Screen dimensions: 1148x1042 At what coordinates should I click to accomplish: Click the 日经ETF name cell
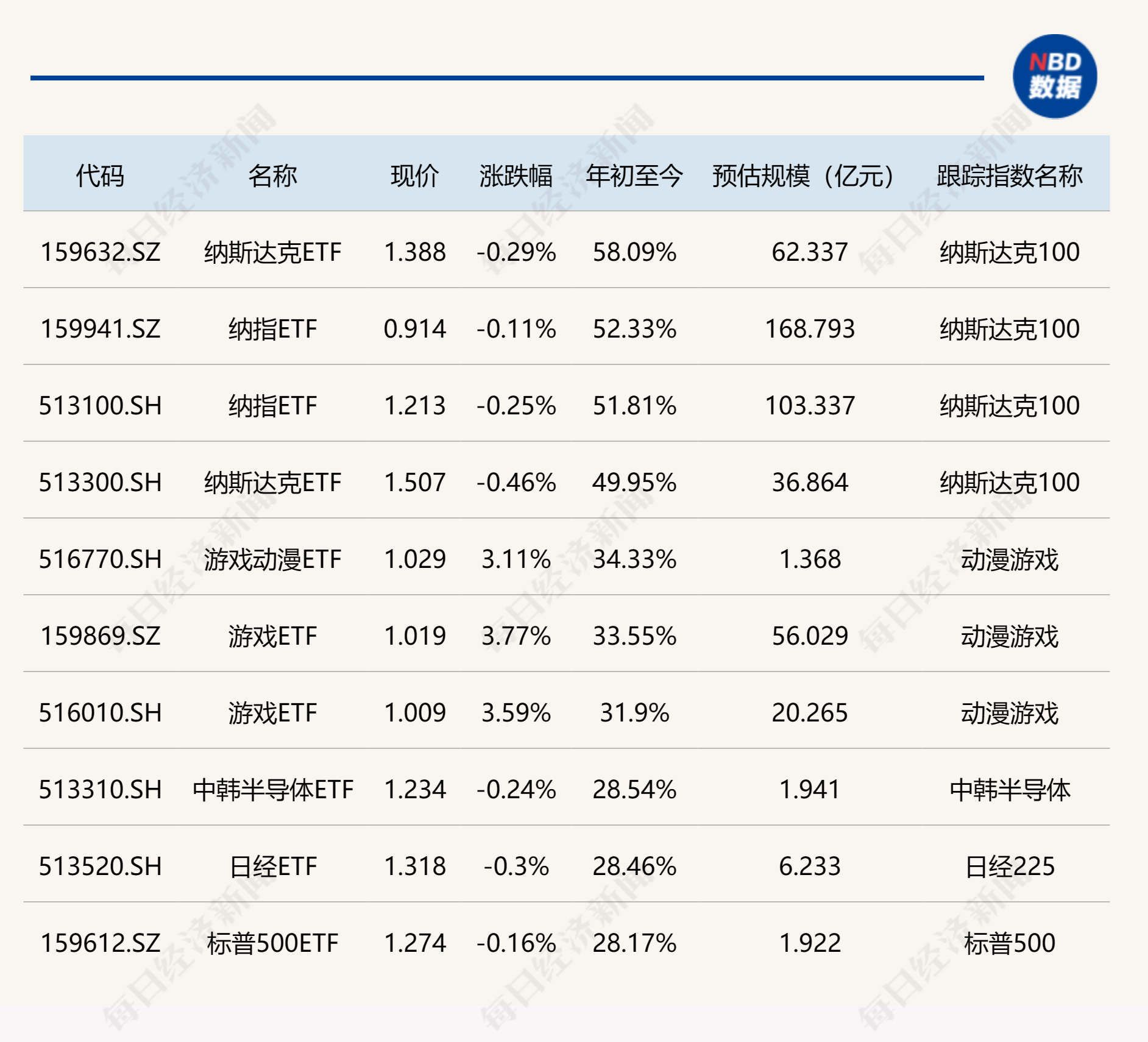tap(272, 867)
